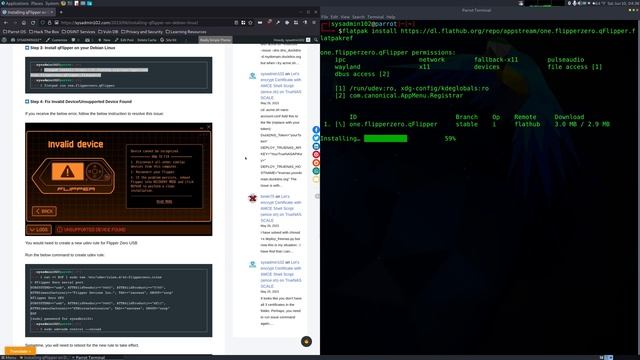640x360 pixels.
Task: Click the scroll-to-top round button
Action: click(x=307, y=341)
